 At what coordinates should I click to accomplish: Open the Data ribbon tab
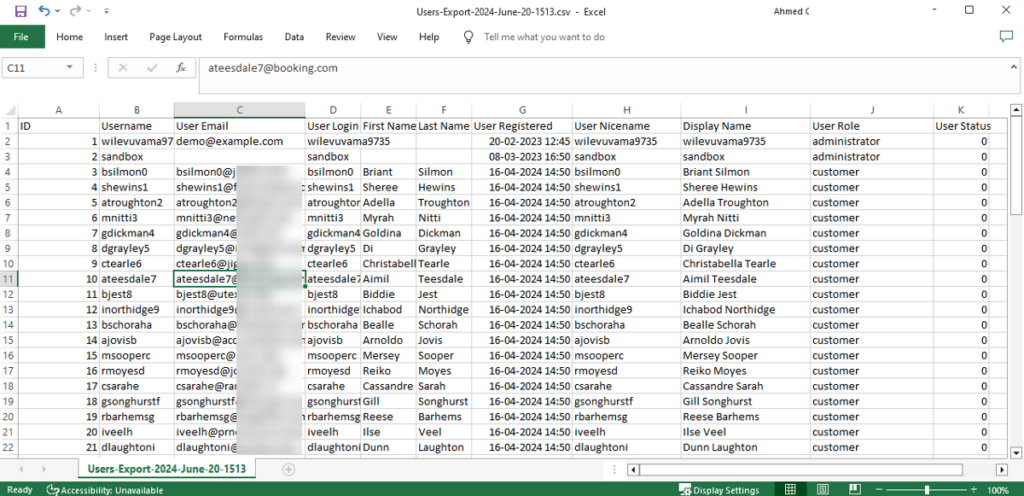point(294,37)
